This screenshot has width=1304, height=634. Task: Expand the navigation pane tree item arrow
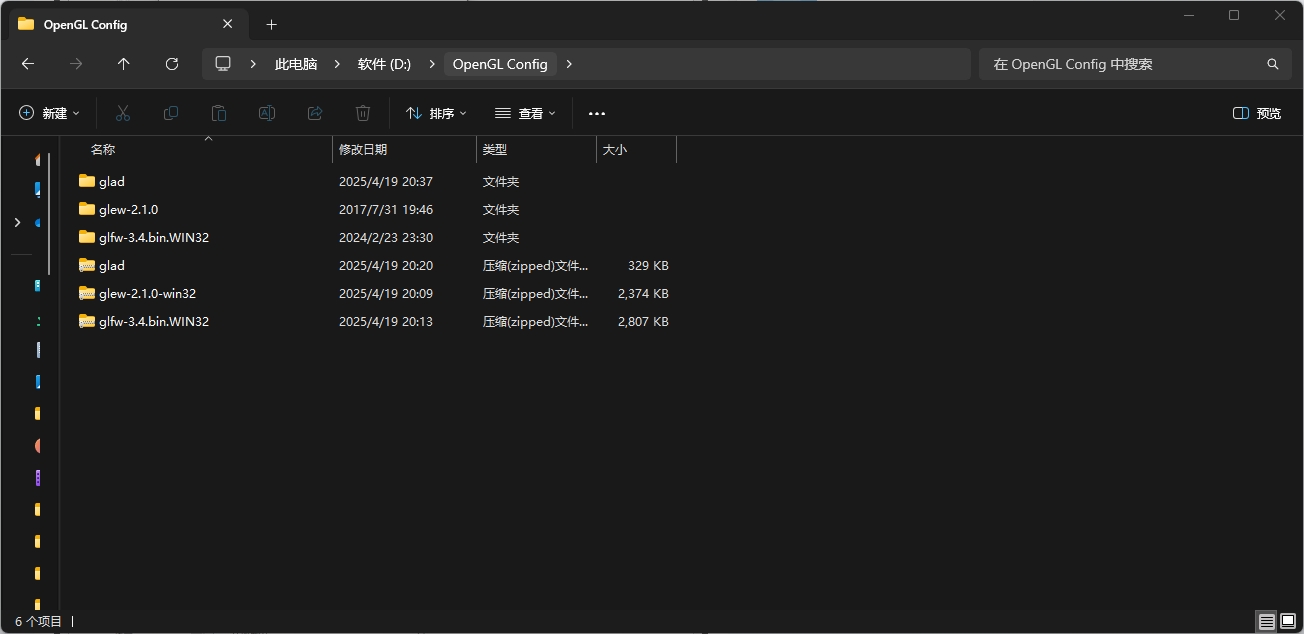click(16, 222)
